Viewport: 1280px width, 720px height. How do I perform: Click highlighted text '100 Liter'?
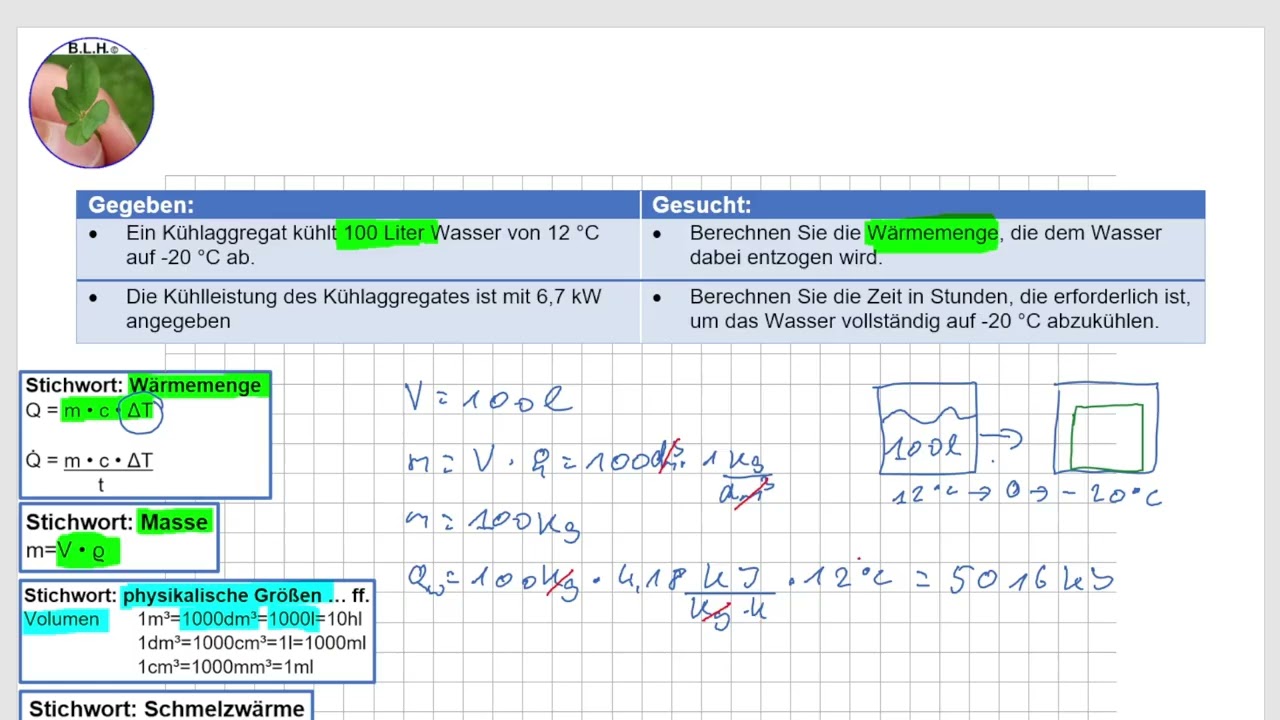(385, 233)
